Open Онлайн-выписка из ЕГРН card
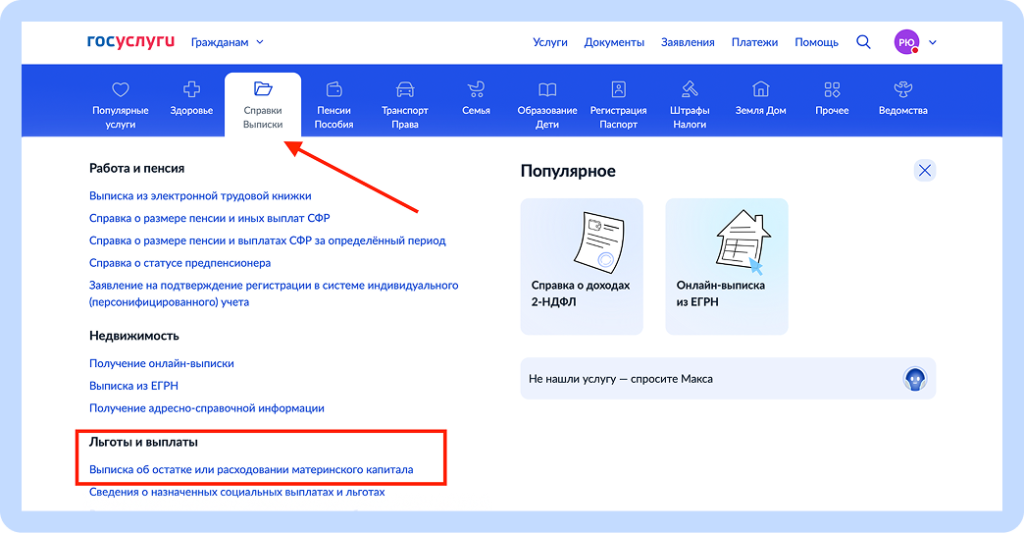The width and height of the screenshot is (1024, 533). click(727, 266)
